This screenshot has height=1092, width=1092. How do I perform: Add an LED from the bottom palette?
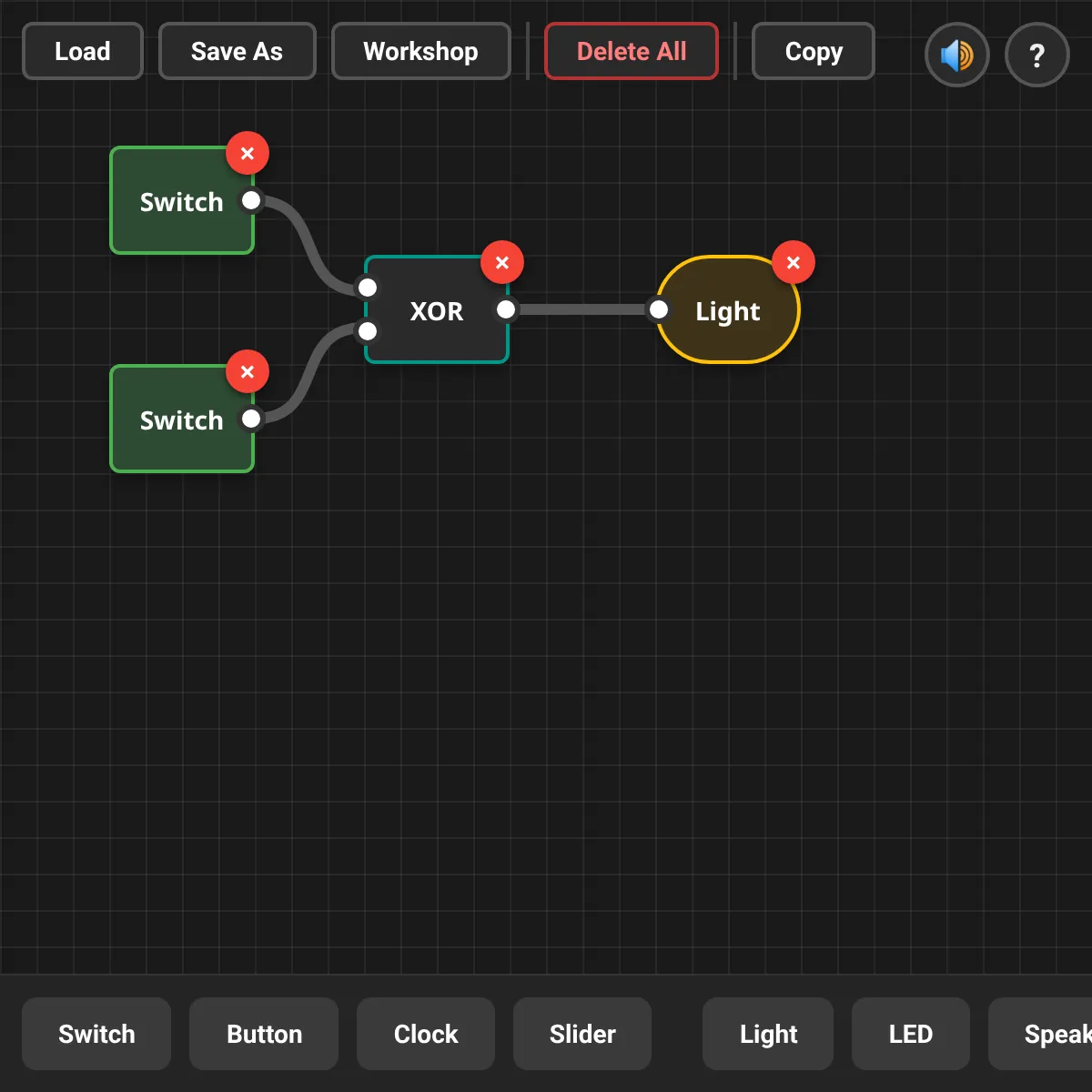[911, 1034]
